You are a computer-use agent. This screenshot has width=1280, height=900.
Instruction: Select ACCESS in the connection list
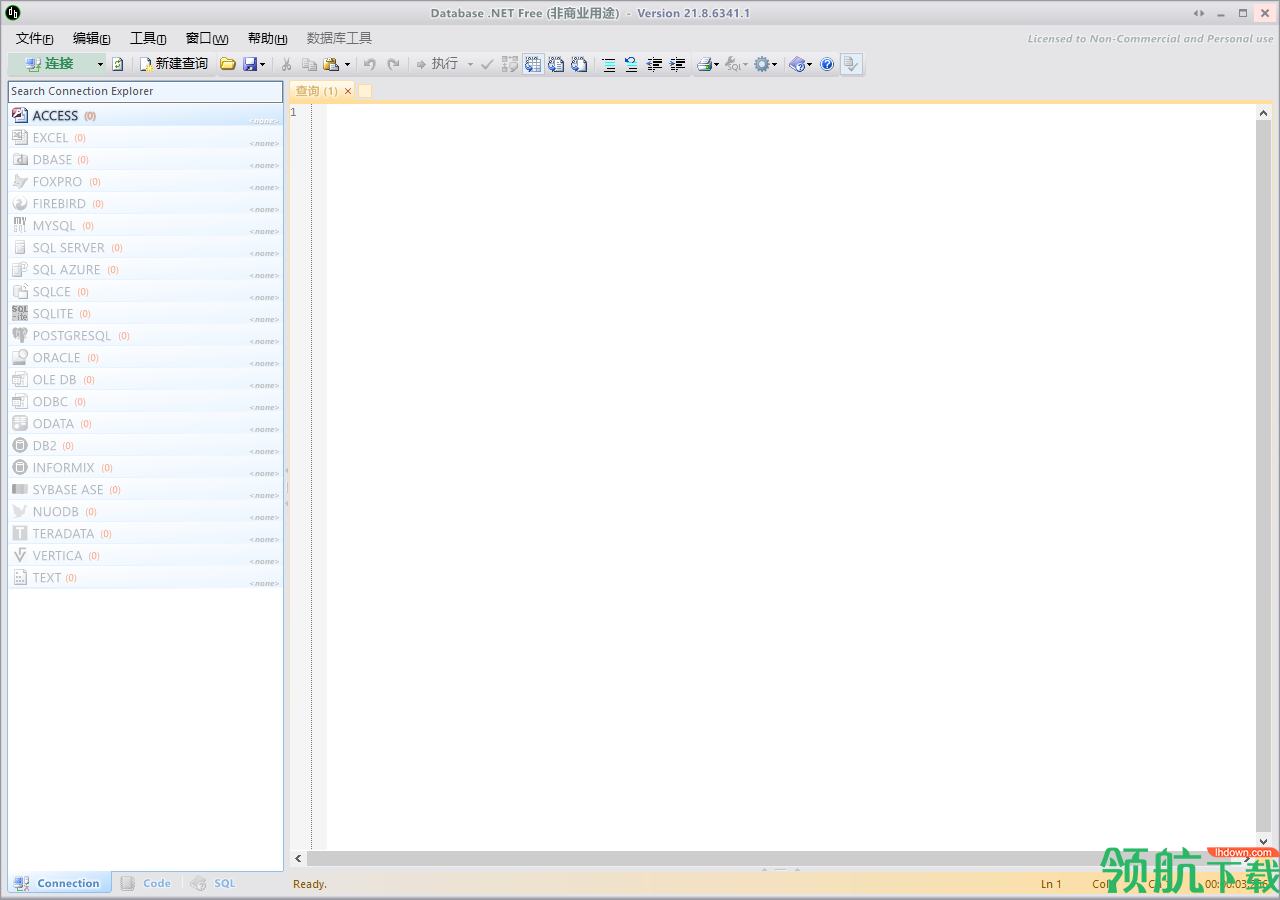click(146, 116)
